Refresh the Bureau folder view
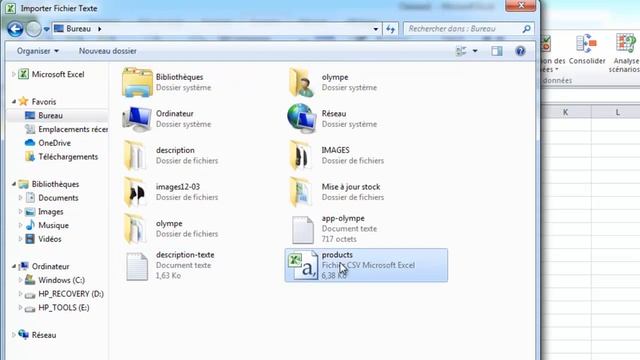The image size is (640, 360). pos(391,29)
